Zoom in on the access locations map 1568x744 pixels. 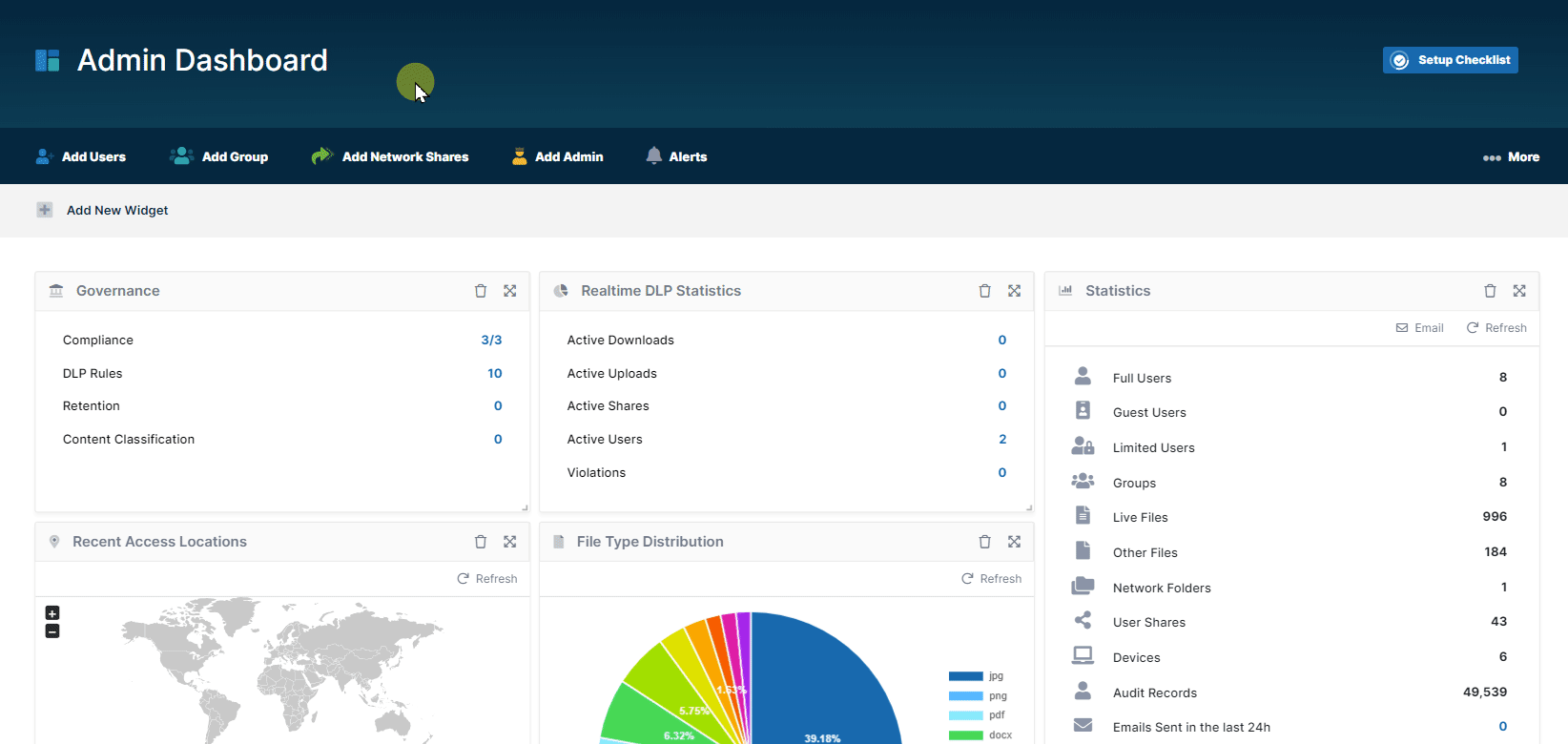point(52,613)
